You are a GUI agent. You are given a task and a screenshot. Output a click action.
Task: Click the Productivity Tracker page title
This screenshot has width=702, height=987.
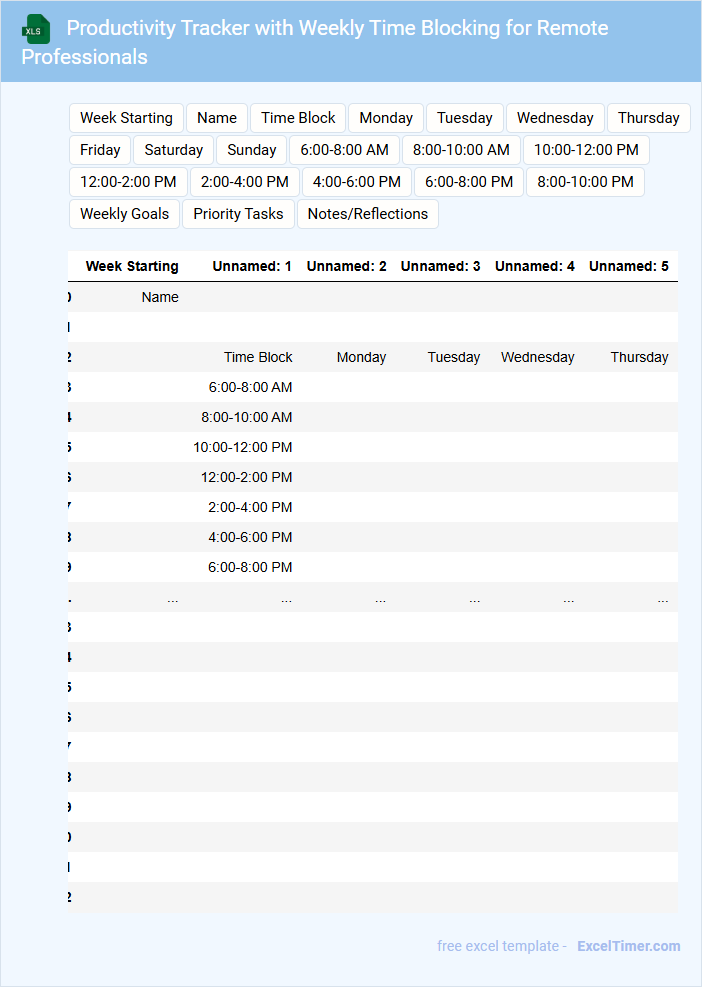point(315,42)
